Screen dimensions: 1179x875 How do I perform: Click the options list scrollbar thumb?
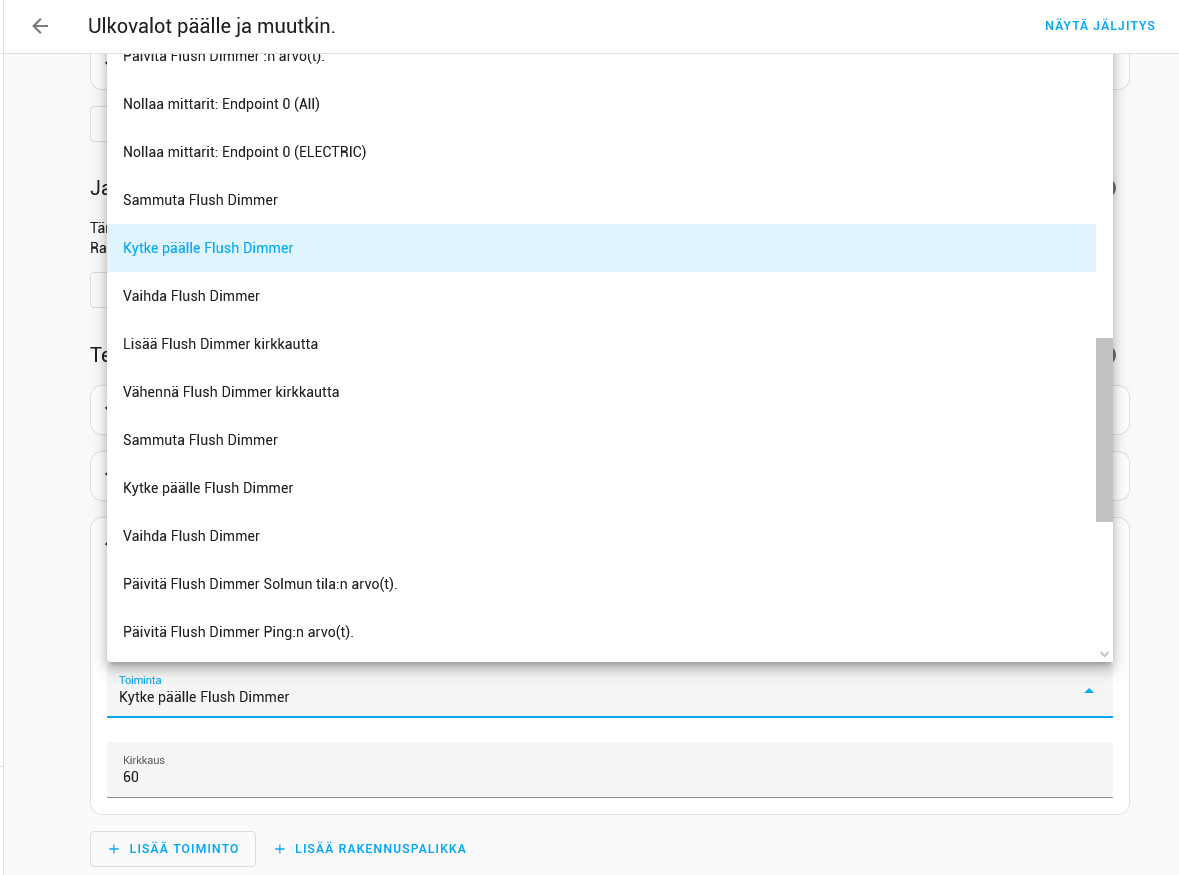(x=1104, y=430)
